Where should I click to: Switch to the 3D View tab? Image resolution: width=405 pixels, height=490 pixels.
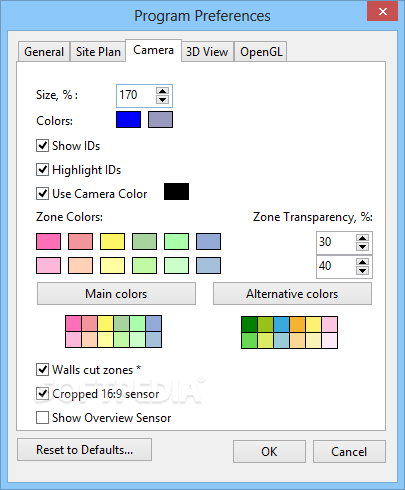[x=207, y=52]
